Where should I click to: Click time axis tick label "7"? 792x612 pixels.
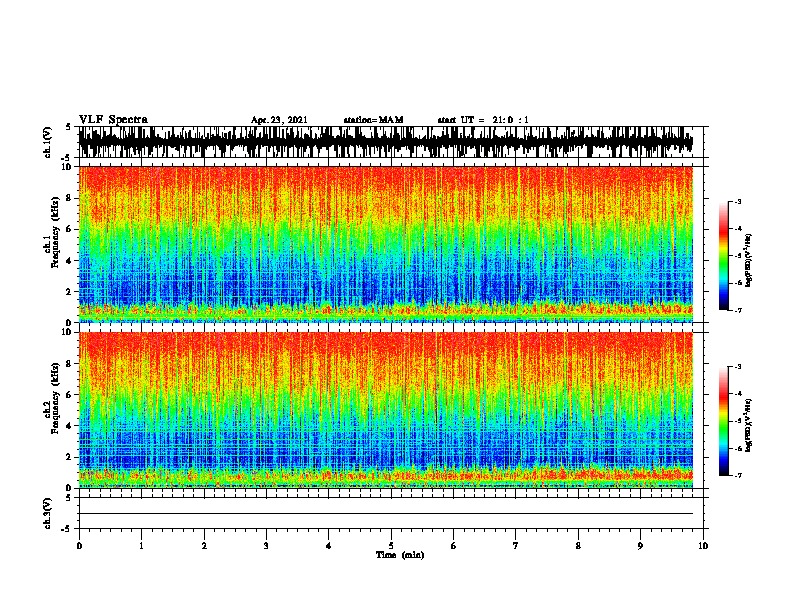(x=516, y=546)
